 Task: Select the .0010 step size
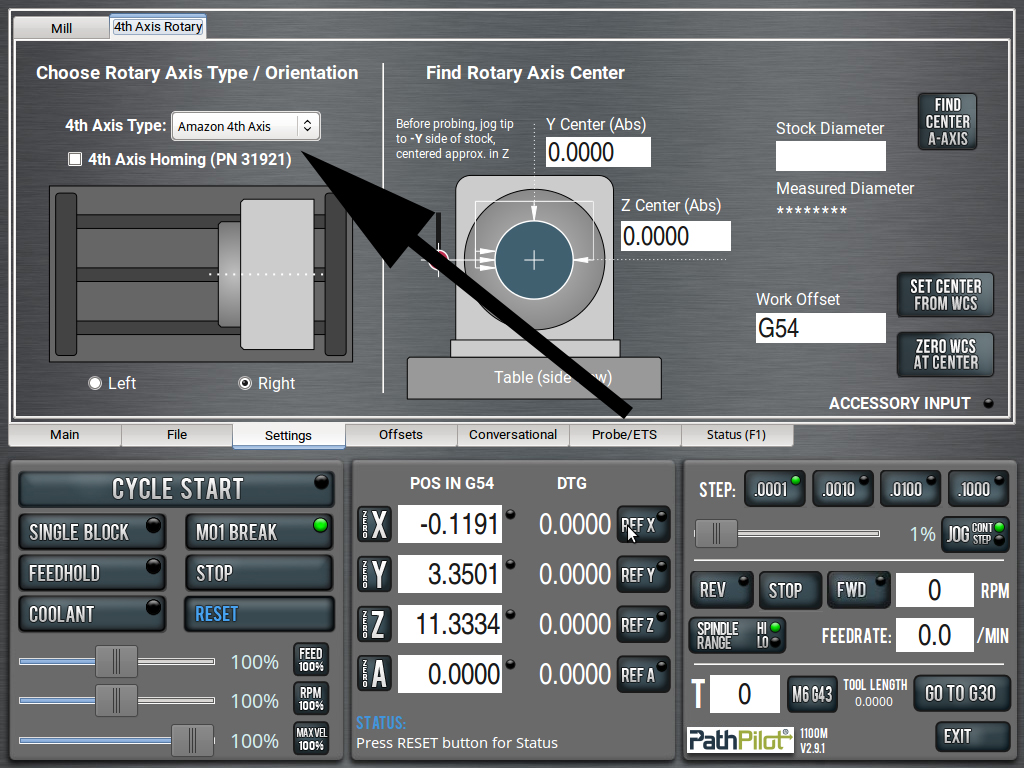[x=842, y=489]
